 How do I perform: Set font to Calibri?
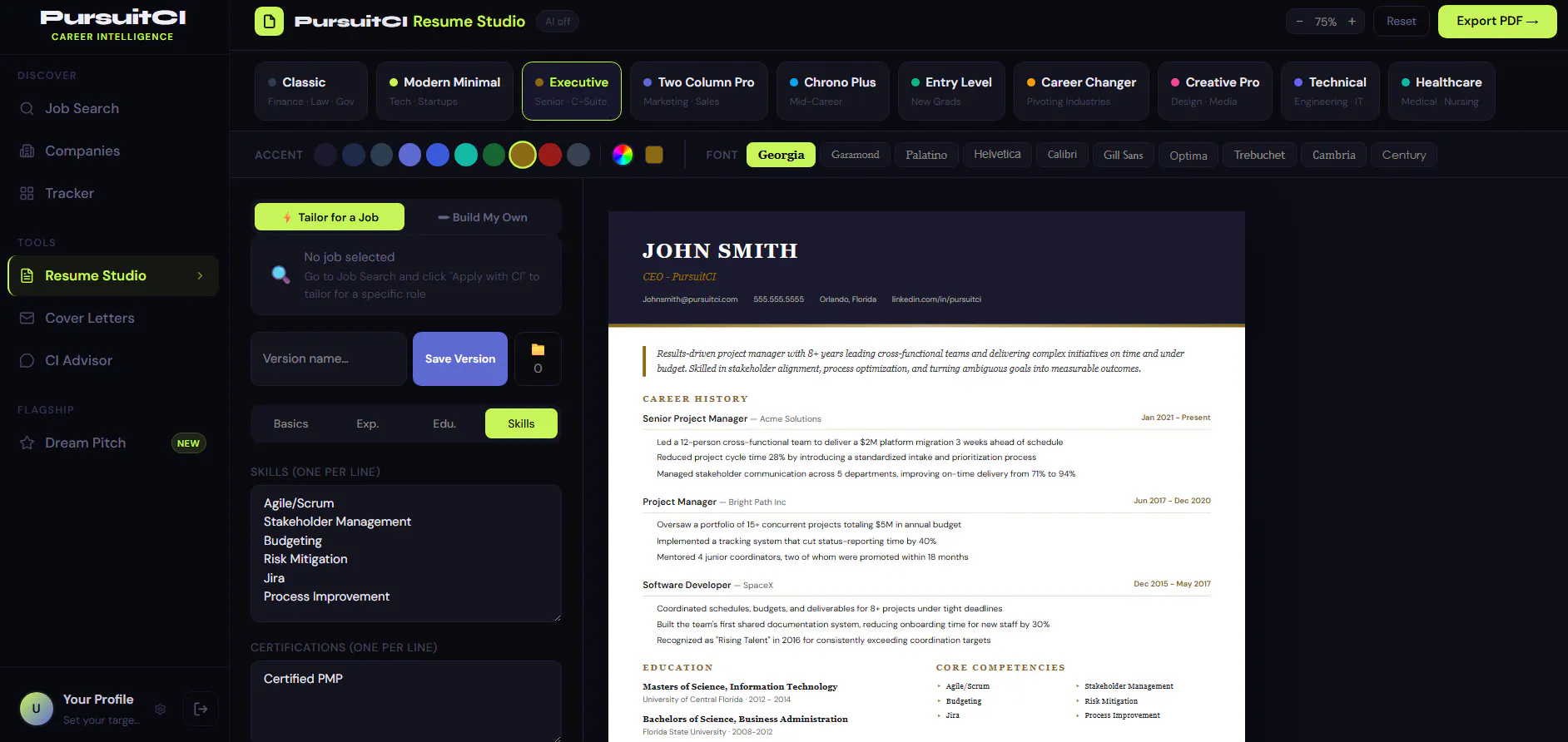(x=1062, y=155)
